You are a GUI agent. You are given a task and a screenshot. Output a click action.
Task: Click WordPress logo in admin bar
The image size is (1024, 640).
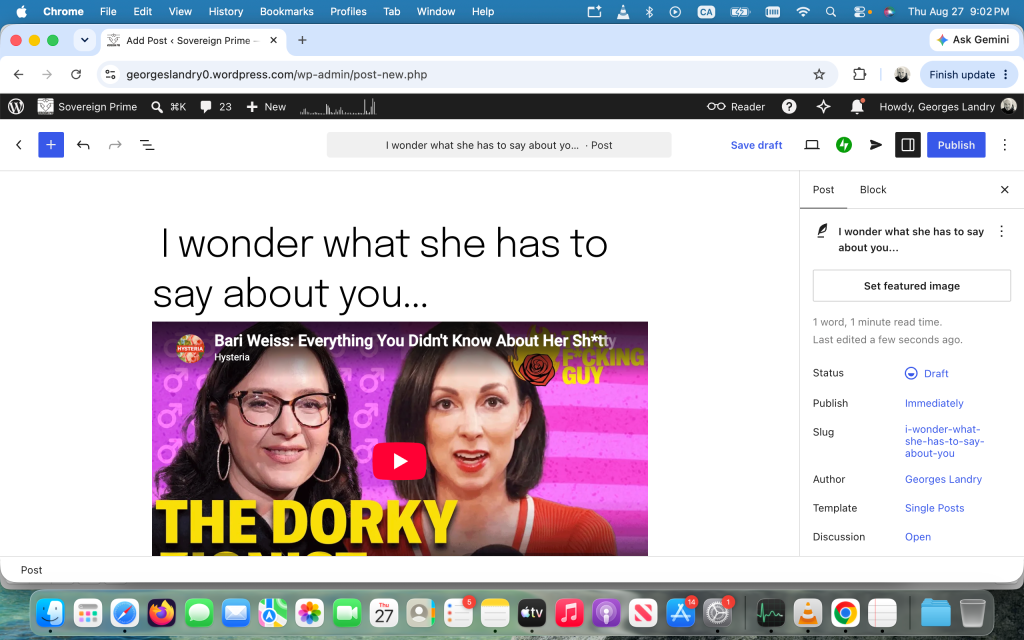point(16,106)
